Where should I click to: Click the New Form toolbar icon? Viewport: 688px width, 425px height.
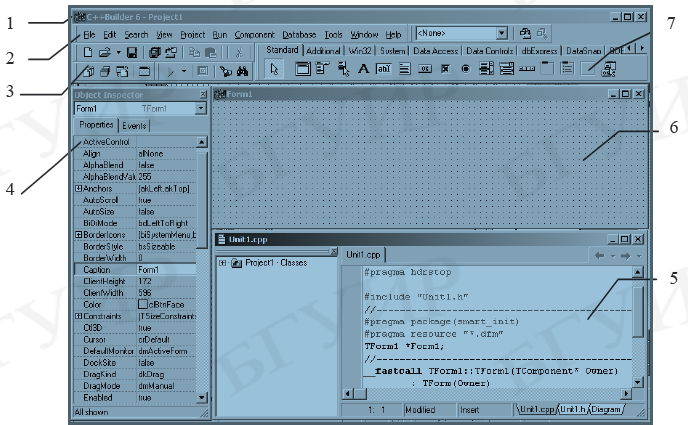coord(144,71)
